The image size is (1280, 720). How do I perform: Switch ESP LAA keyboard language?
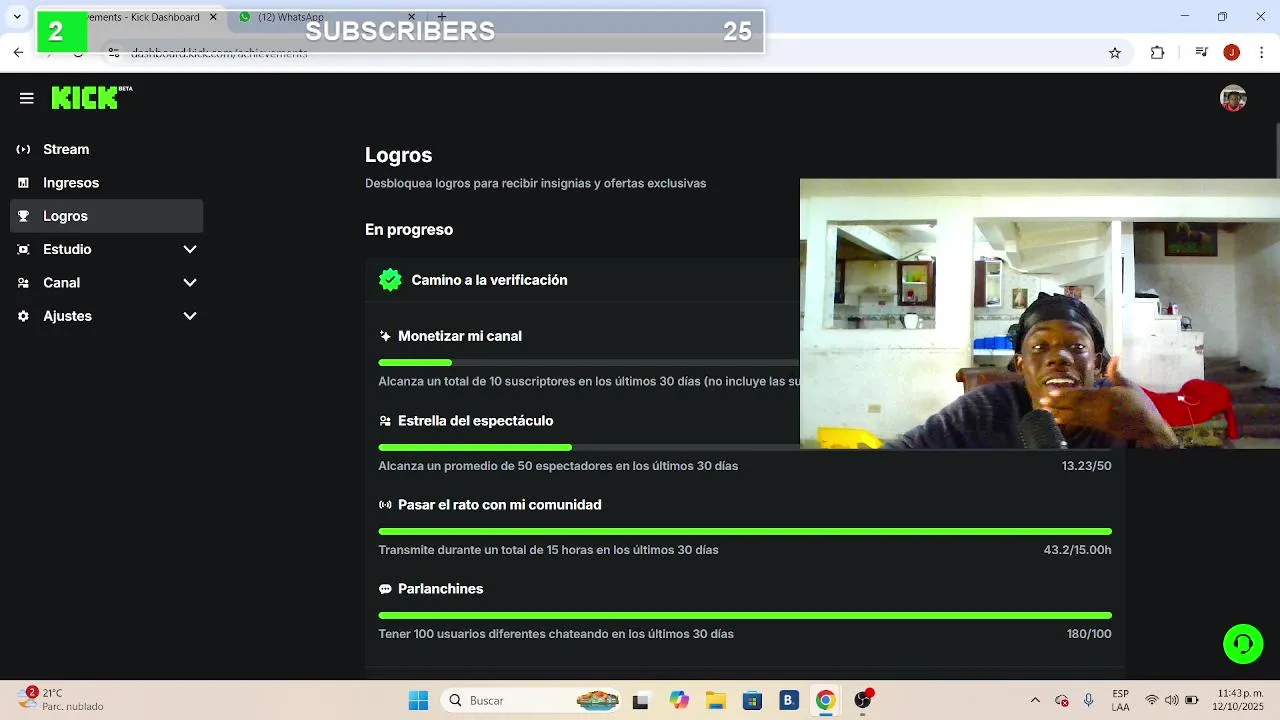coord(1120,700)
